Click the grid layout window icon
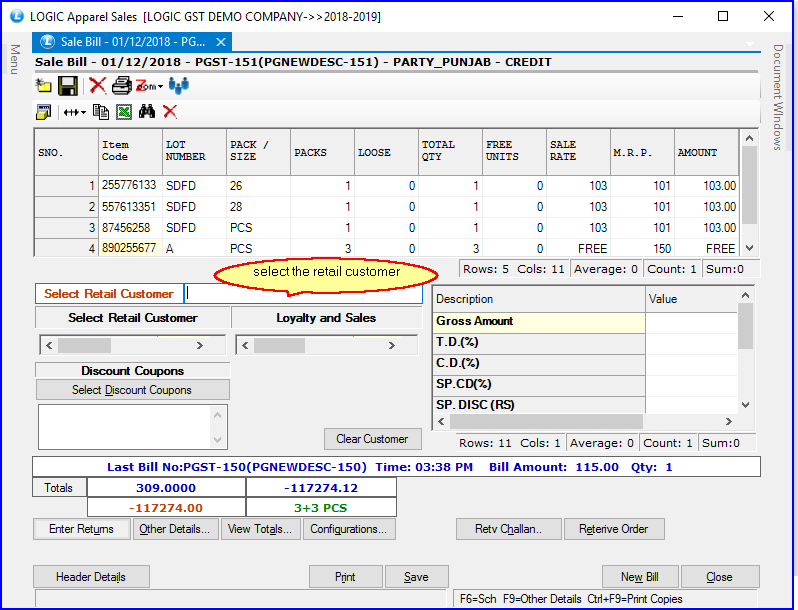This screenshot has width=798, height=610. (44, 111)
